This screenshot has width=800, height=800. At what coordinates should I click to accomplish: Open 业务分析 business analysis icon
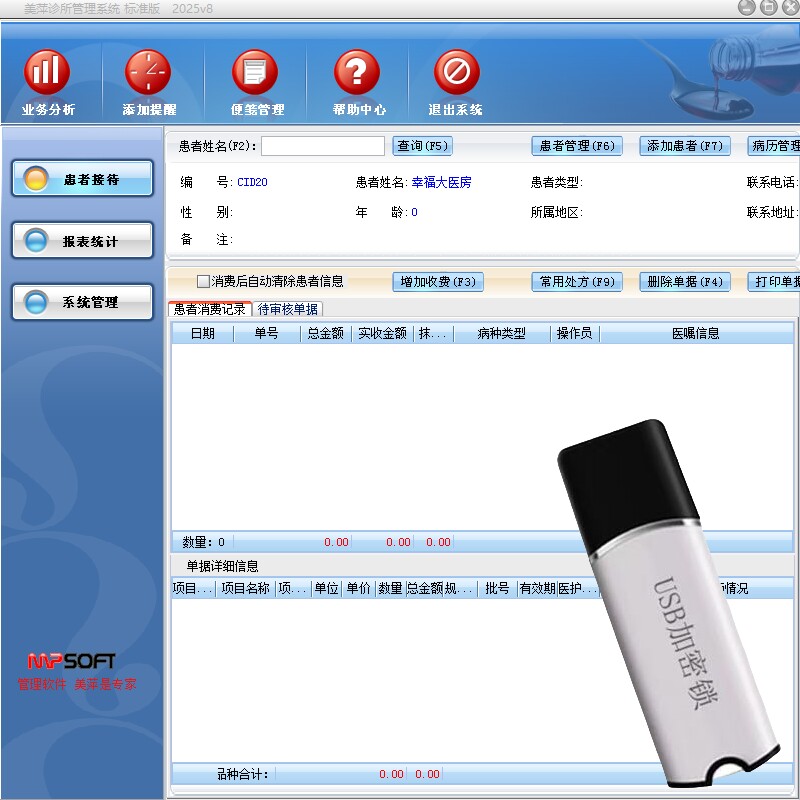tap(46, 72)
